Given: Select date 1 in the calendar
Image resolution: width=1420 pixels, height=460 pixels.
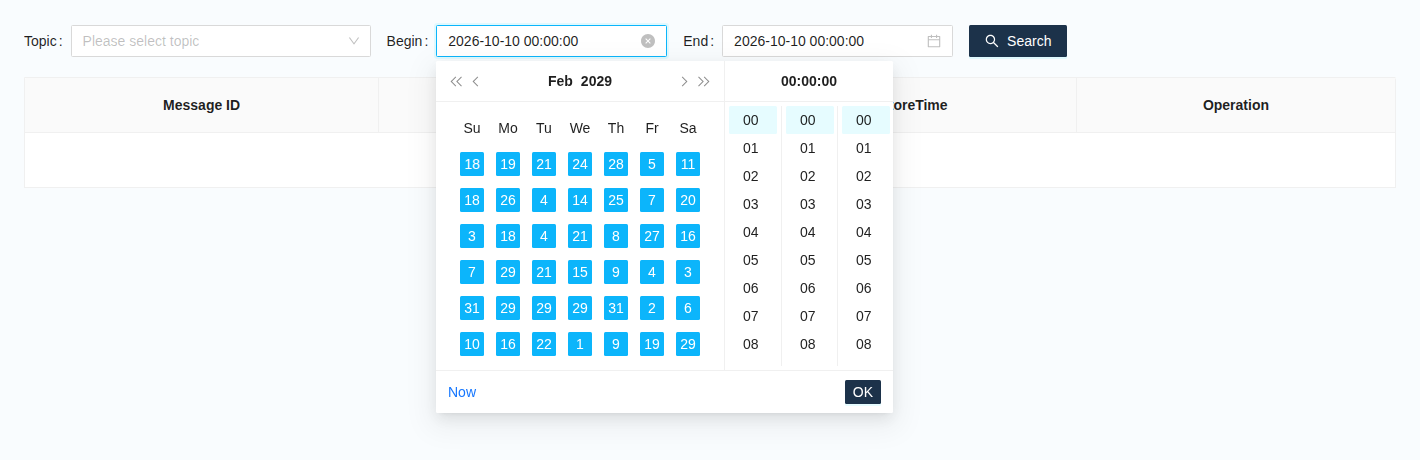Looking at the screenshot, I should pos(580,344).
